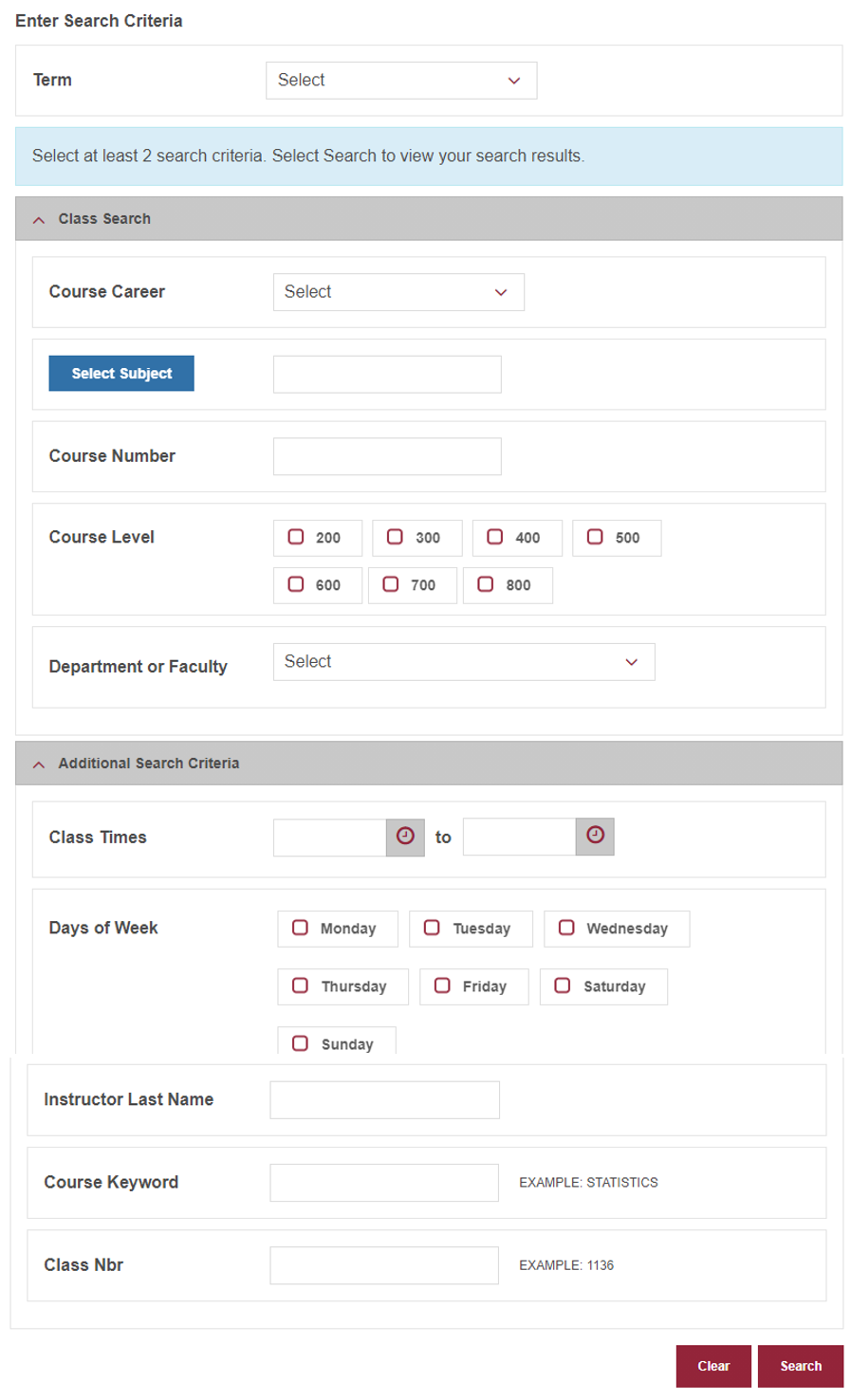
Task: Tick the Monday checkbox
Action: pos(300,928)
